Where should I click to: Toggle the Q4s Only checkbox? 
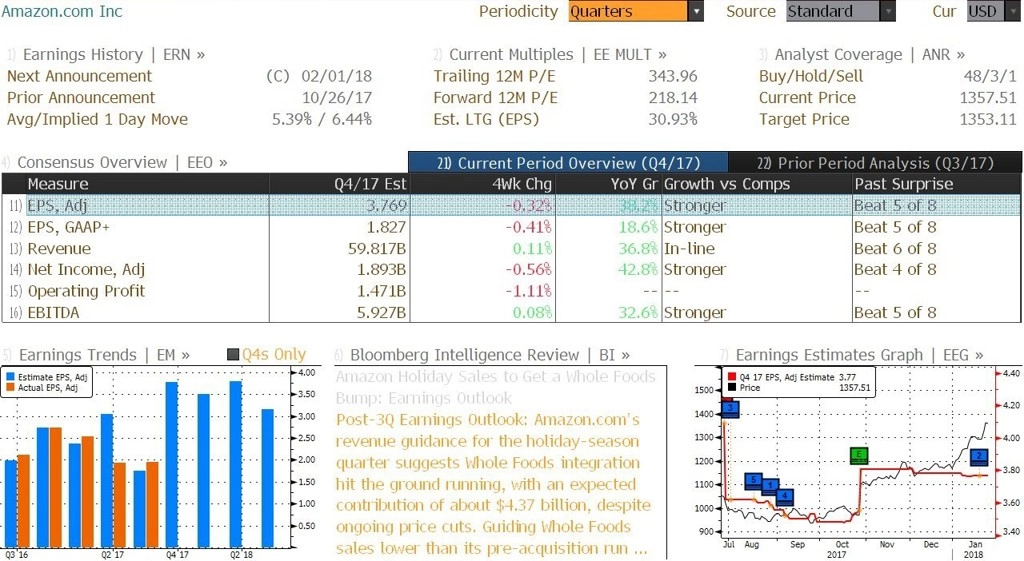tap(233, 355)
